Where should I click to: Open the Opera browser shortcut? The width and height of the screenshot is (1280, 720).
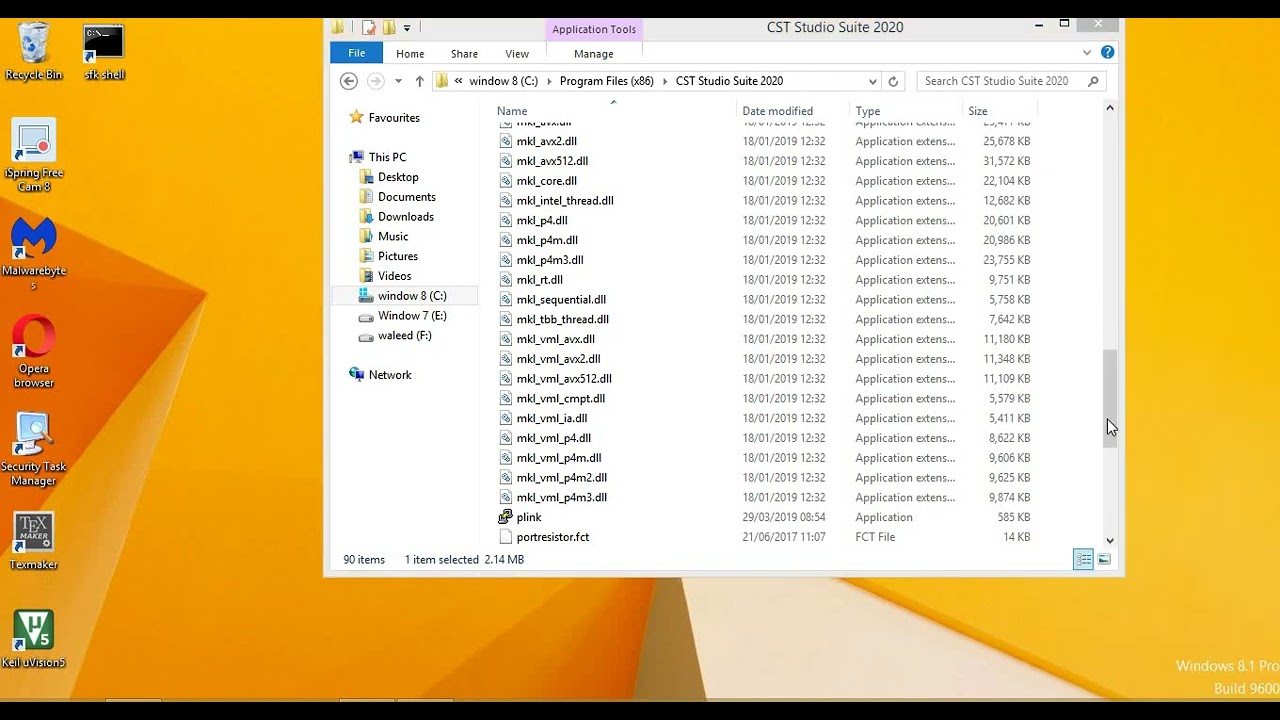(x=33, y=352)
